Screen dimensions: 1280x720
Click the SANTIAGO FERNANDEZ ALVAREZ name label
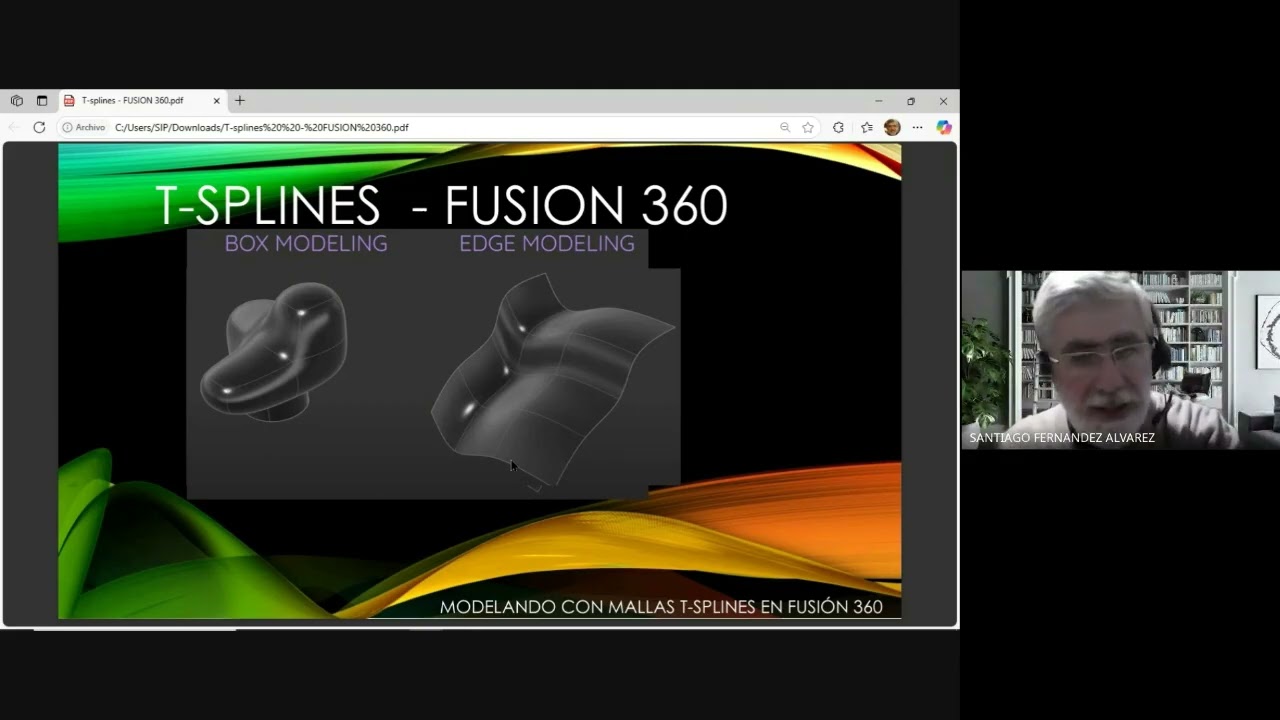pyautogui.click(x=1062, y=438)
